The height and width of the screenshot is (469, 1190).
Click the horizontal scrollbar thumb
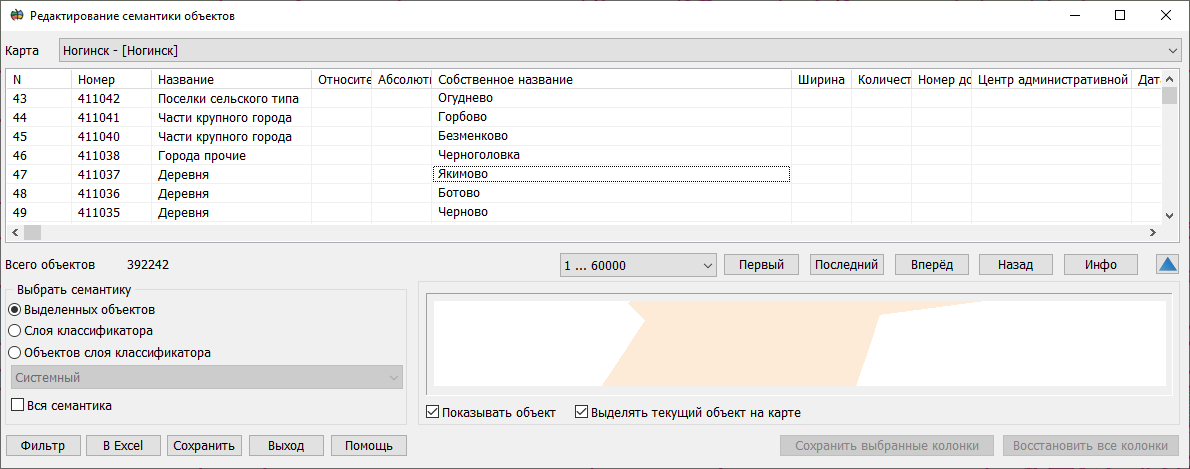[32, 232]
